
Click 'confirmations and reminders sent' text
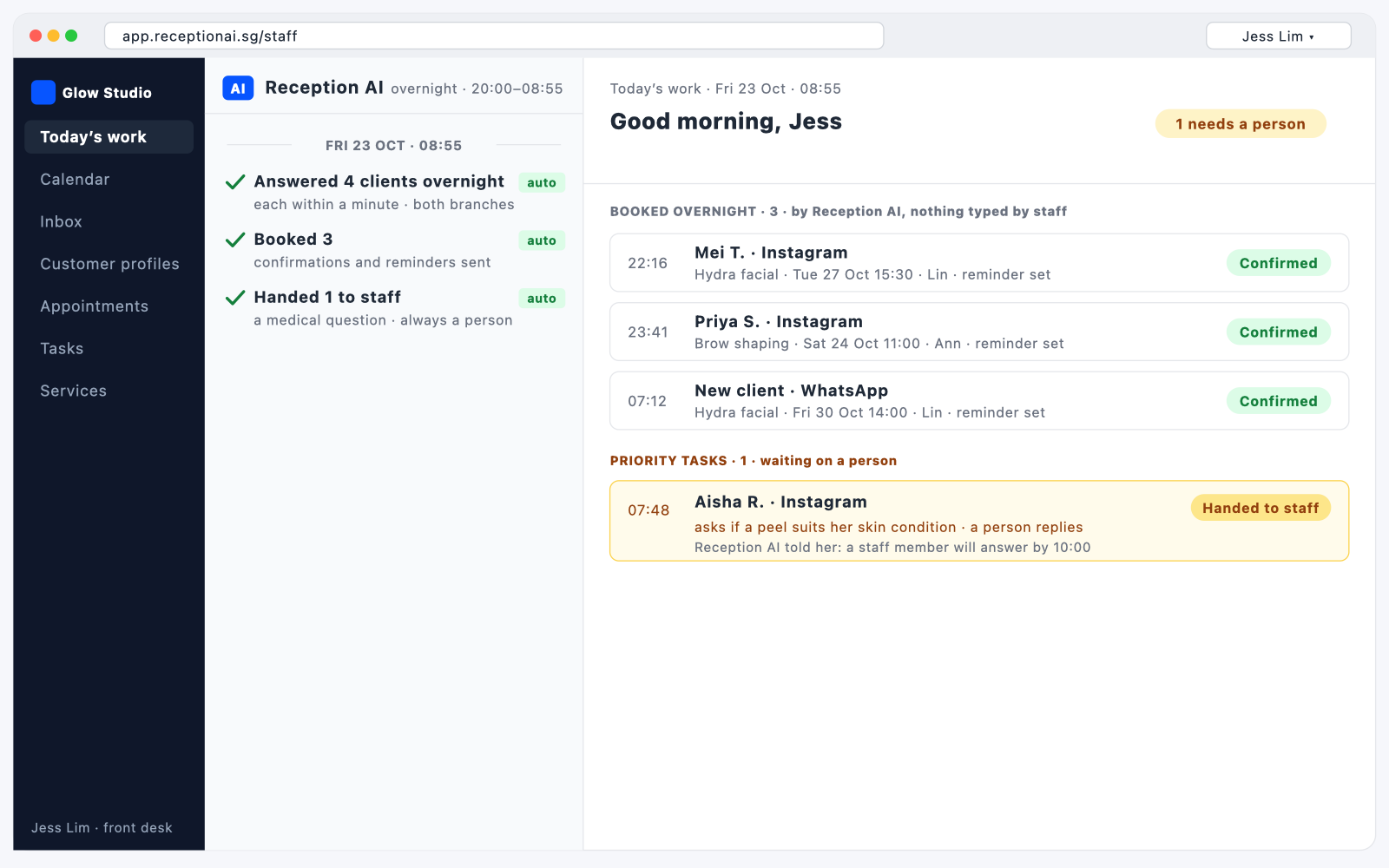click(x=372, y=262)
